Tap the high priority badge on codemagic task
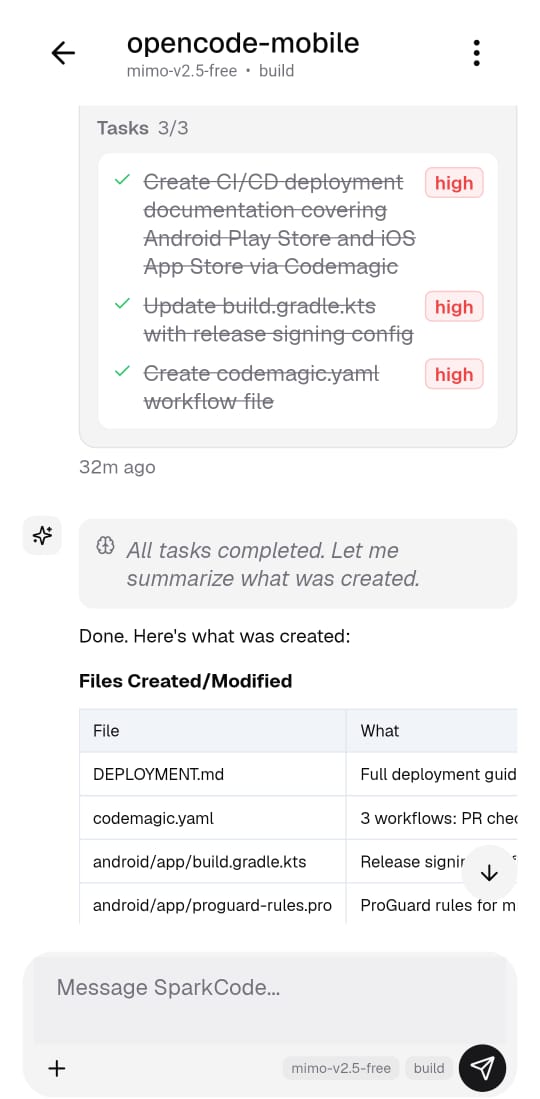The width and height of the screenshot is (540, 1099). [x=454, y=375]
